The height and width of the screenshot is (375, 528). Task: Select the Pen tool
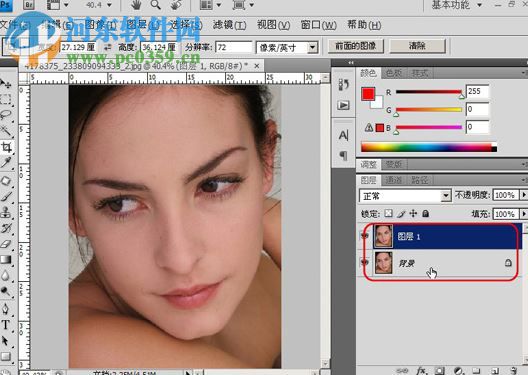pyautogui.click(x=5, y=308)
